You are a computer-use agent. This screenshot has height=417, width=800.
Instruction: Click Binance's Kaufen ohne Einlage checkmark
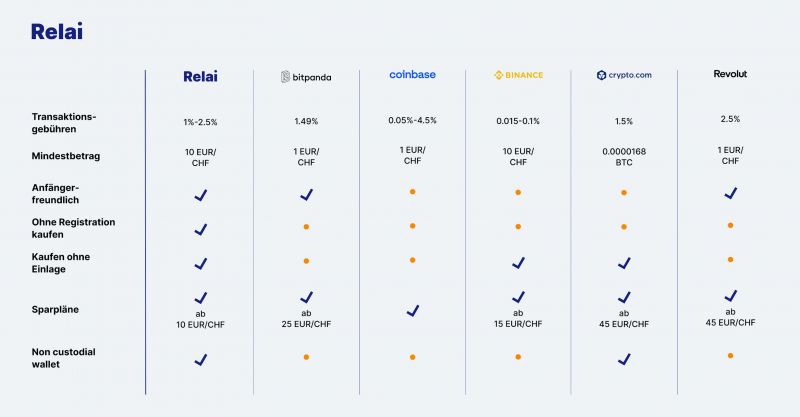518,263
